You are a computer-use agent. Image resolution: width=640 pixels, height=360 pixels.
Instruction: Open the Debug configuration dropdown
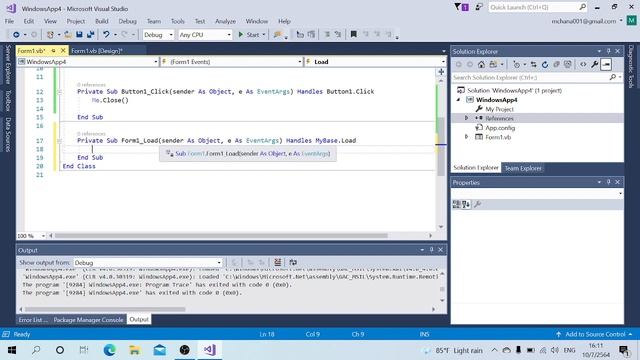158,35
